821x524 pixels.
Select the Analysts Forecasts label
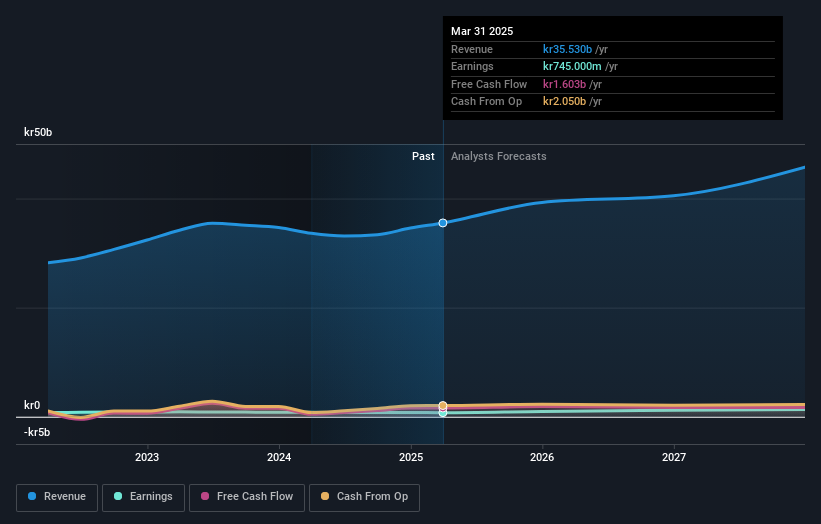(x=498, y=156)
